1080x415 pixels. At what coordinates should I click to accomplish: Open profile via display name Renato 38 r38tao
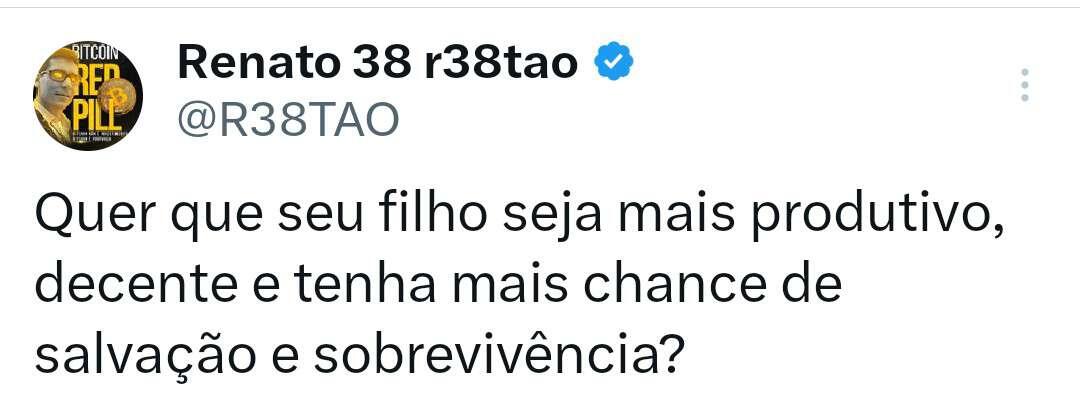point(377,64)
